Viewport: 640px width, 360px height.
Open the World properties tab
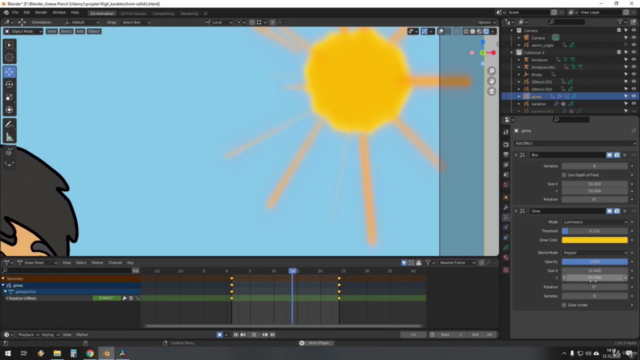click(506, 185)
